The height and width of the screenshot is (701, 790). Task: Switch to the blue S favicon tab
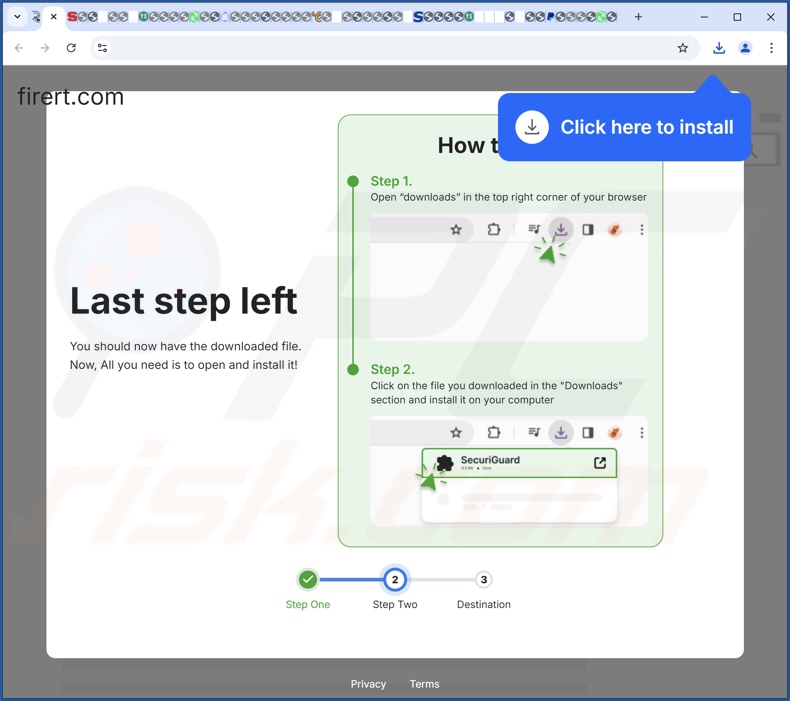click(x=418, y=17)
